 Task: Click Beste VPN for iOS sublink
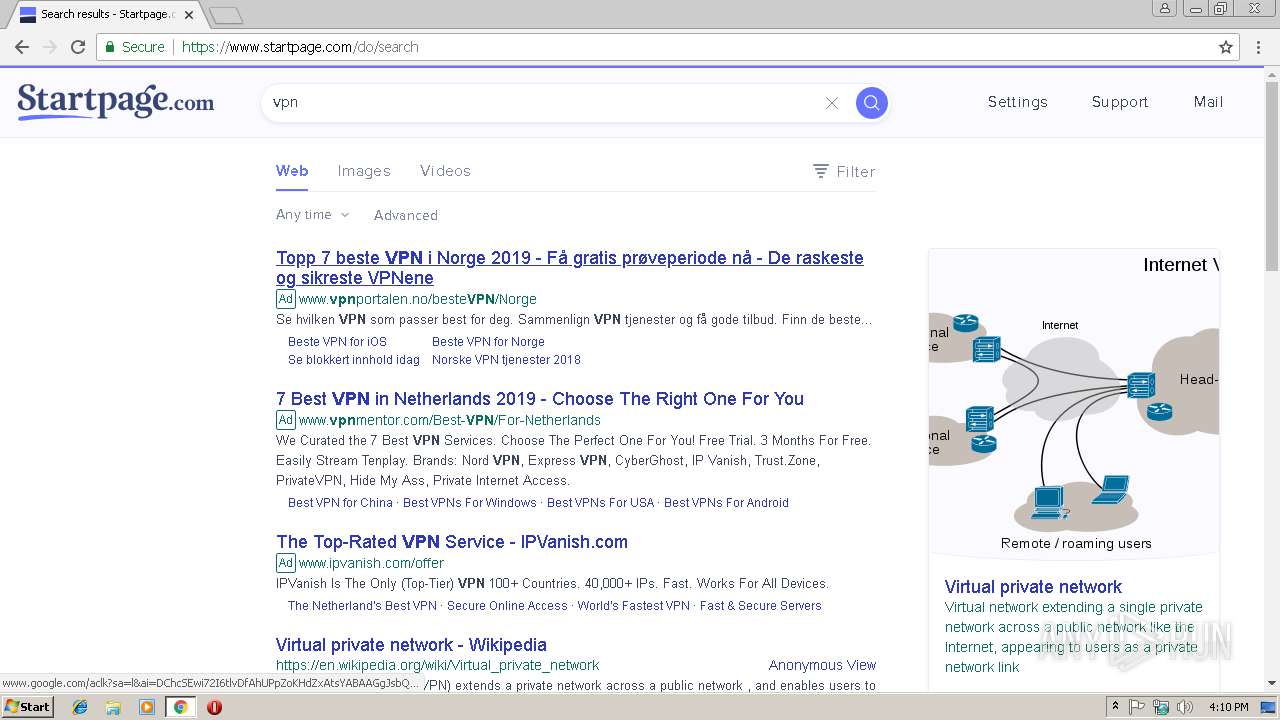(x=337, y=342)
